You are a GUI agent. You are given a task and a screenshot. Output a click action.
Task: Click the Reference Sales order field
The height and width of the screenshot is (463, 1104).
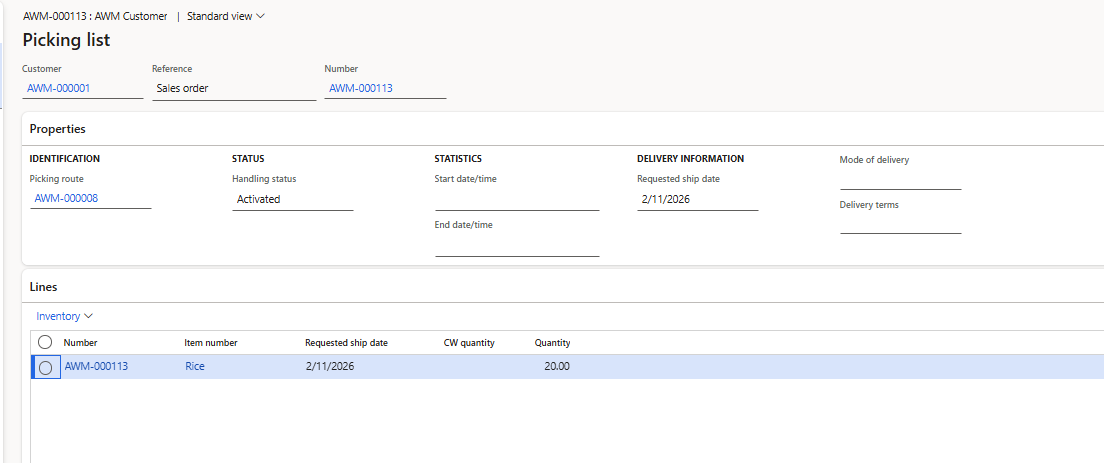click(x=233, y=88)
